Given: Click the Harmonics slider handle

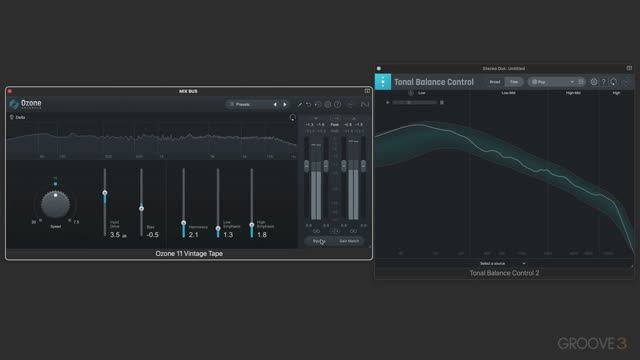Looking at the screenshot, I should 184,223.
